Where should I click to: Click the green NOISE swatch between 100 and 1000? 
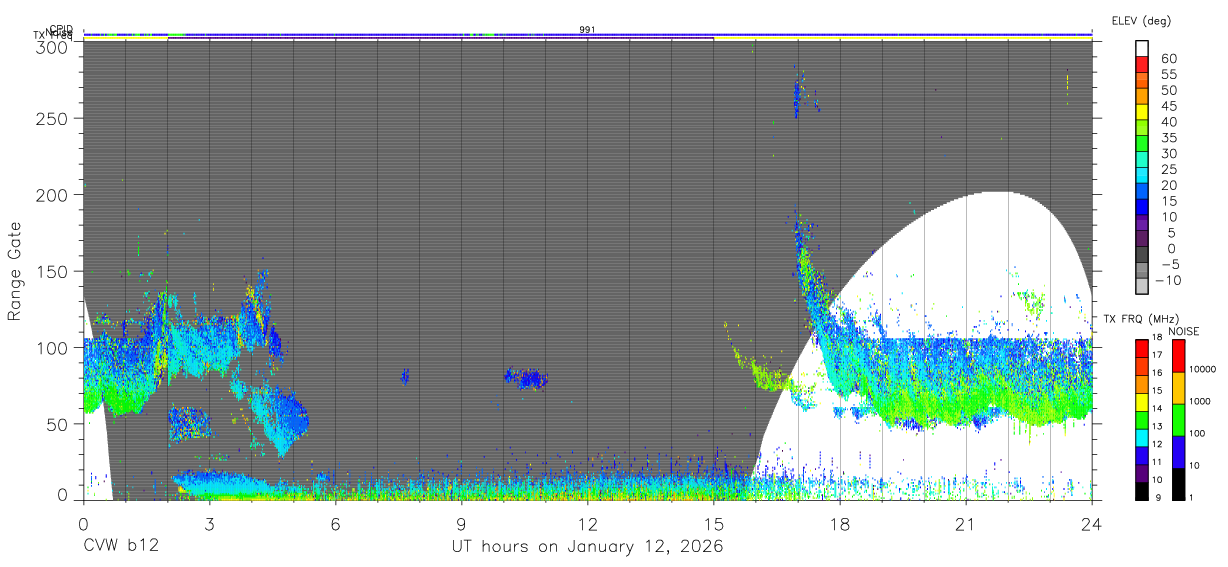point(1180,418)
